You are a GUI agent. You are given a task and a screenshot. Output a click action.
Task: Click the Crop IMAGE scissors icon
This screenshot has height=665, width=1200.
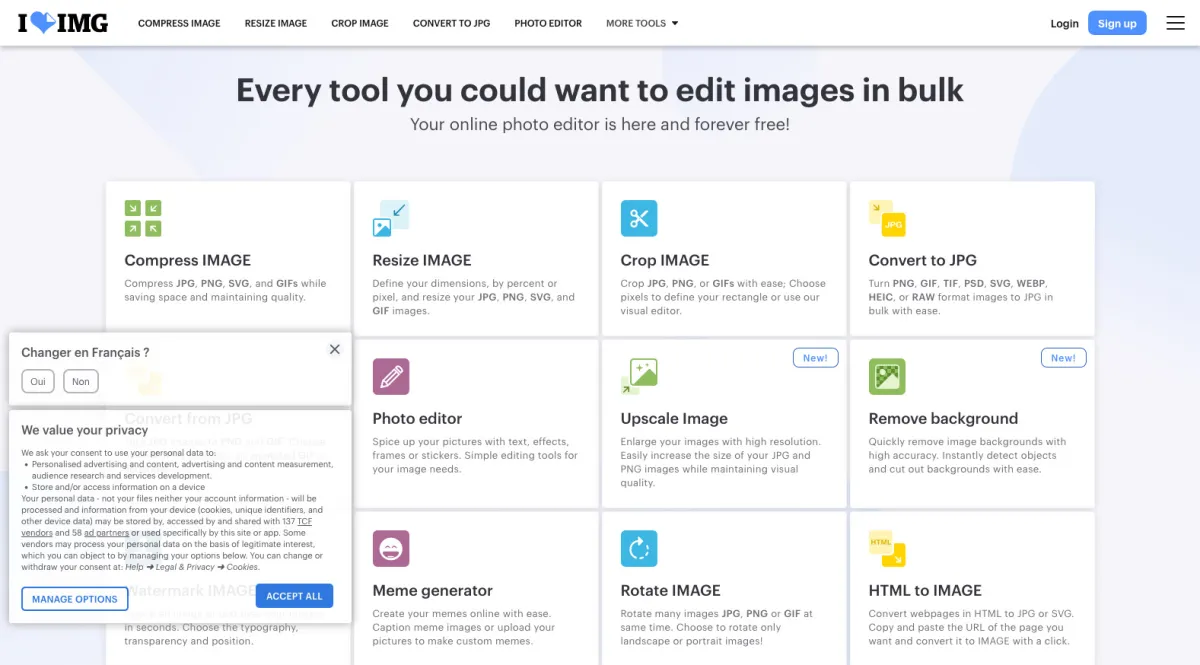(639, 218)
